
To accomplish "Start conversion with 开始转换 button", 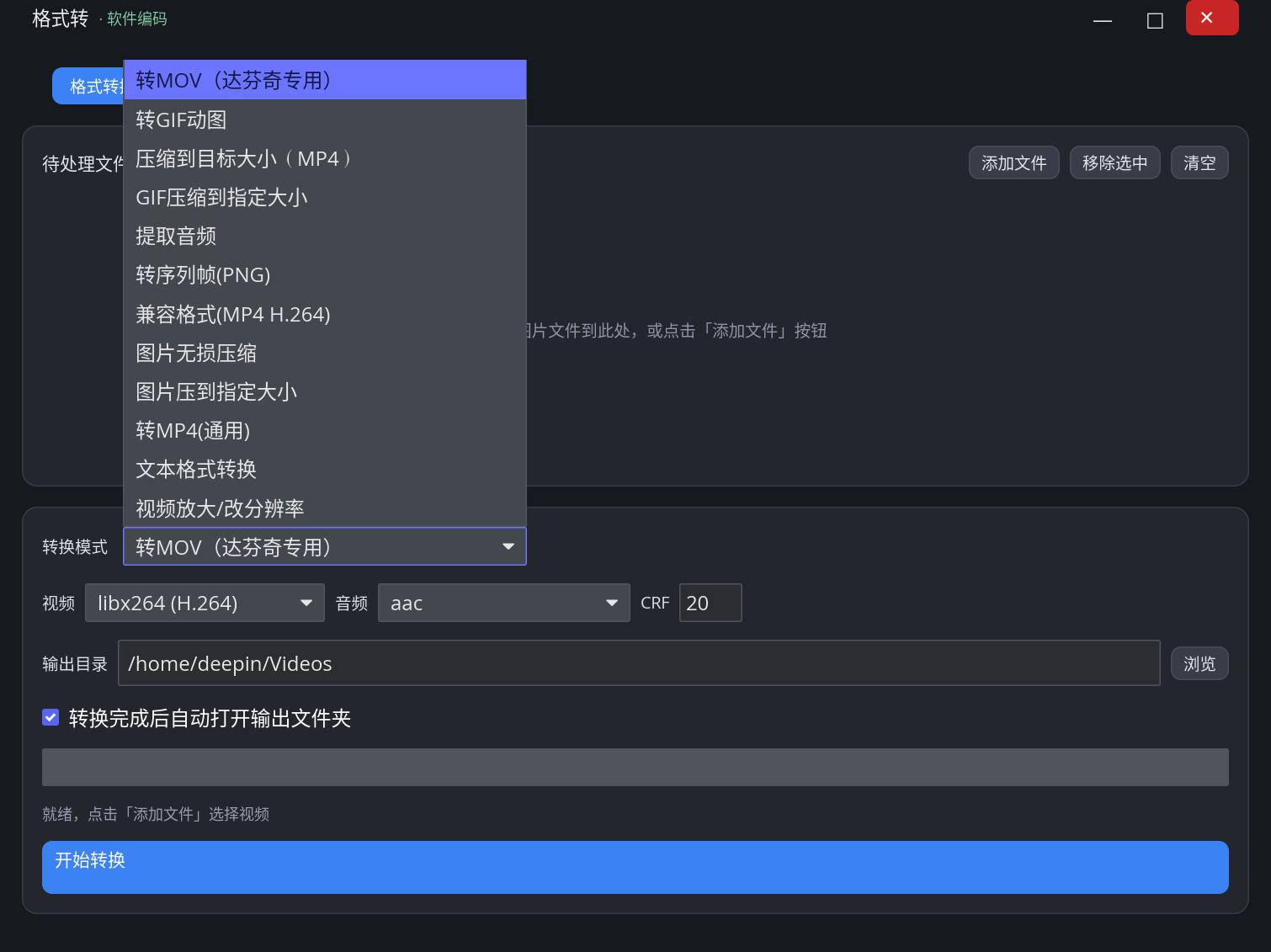I will [x=635, y=867].
